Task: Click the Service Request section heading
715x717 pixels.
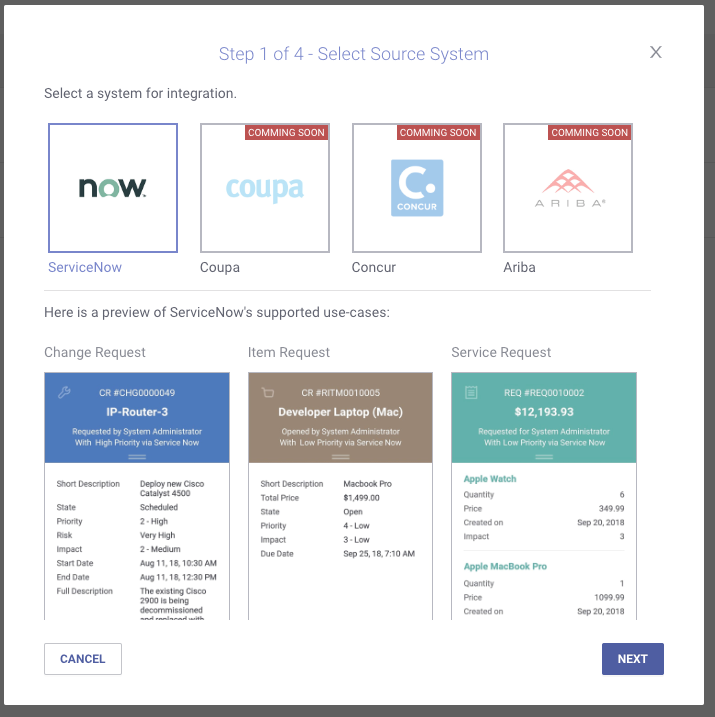Action: tap(501, 352)
